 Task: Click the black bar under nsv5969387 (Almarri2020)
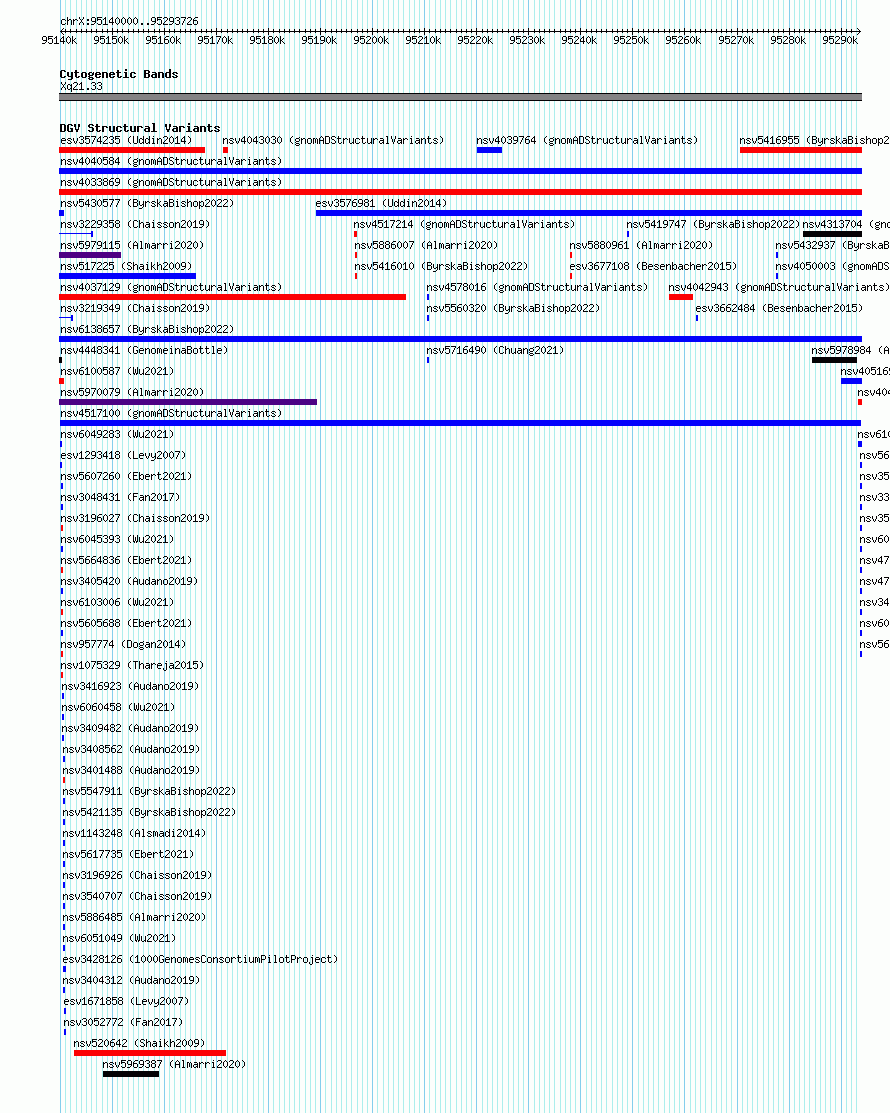131,1074
